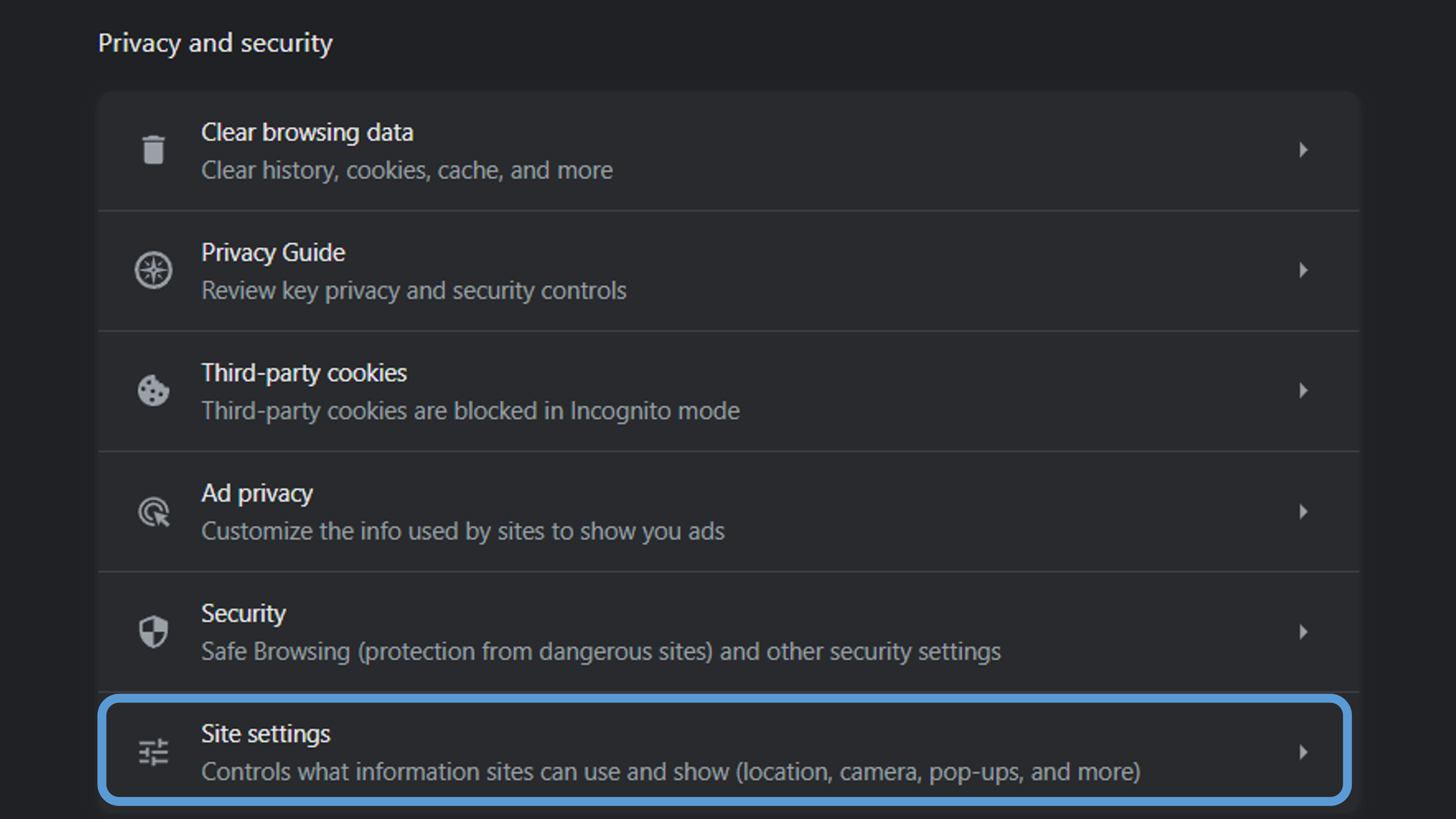Click the Privacy and security heading
The width and height of the screenshot is (1456, 819).
(x=215, y=44)
